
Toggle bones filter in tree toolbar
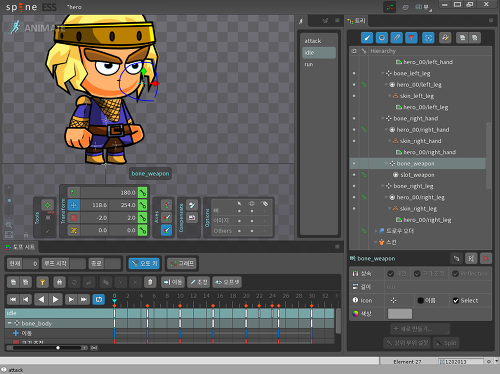tap(367, 38)
